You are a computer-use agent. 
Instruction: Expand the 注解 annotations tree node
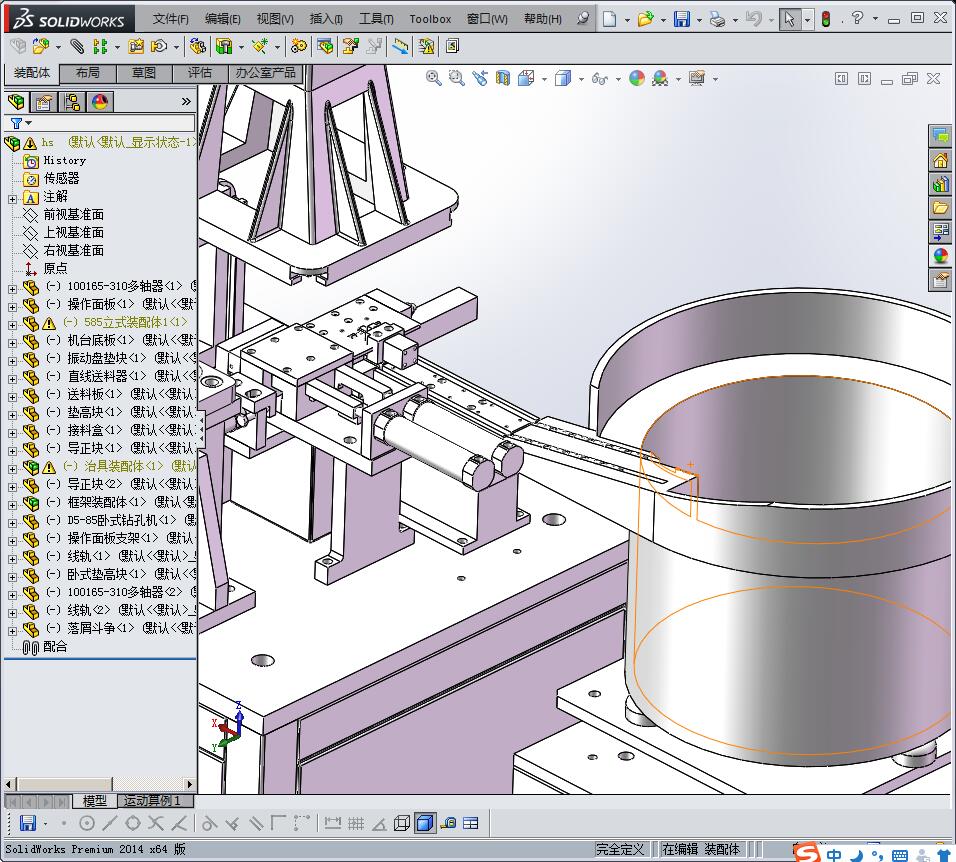[12, 198]
